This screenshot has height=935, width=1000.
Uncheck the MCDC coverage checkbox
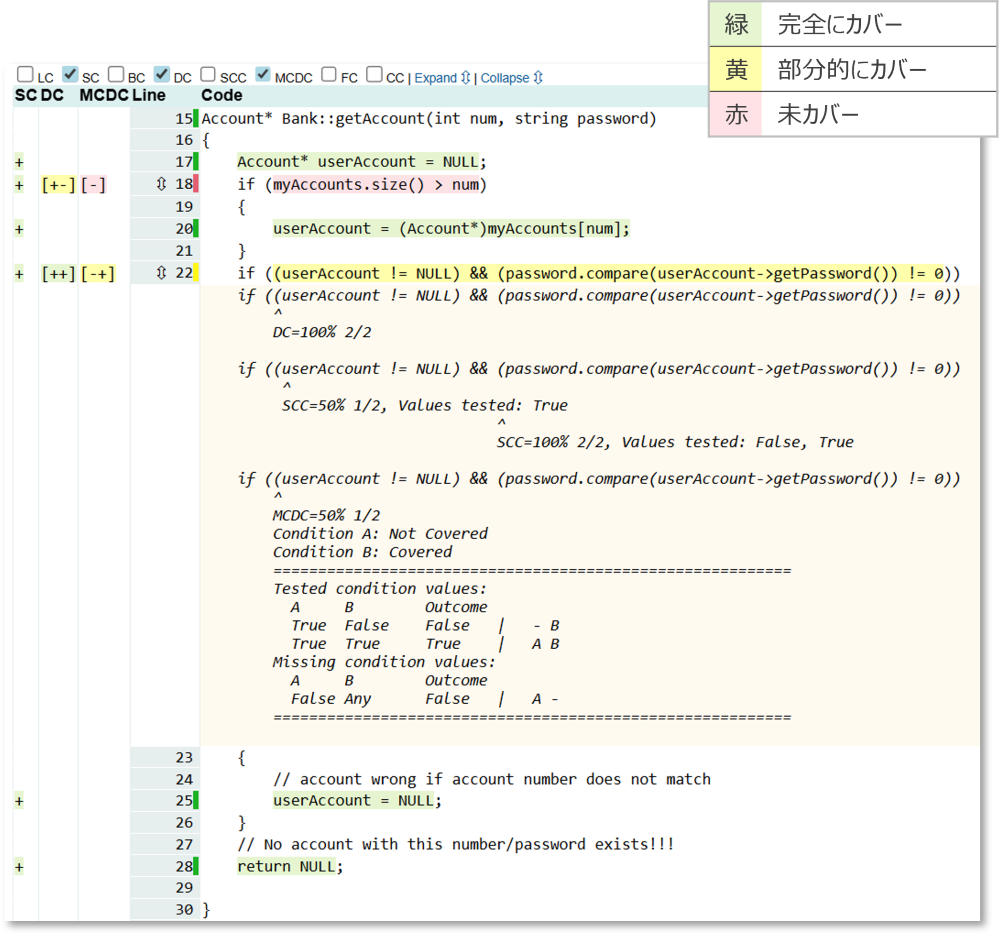(x=263, y=75)
